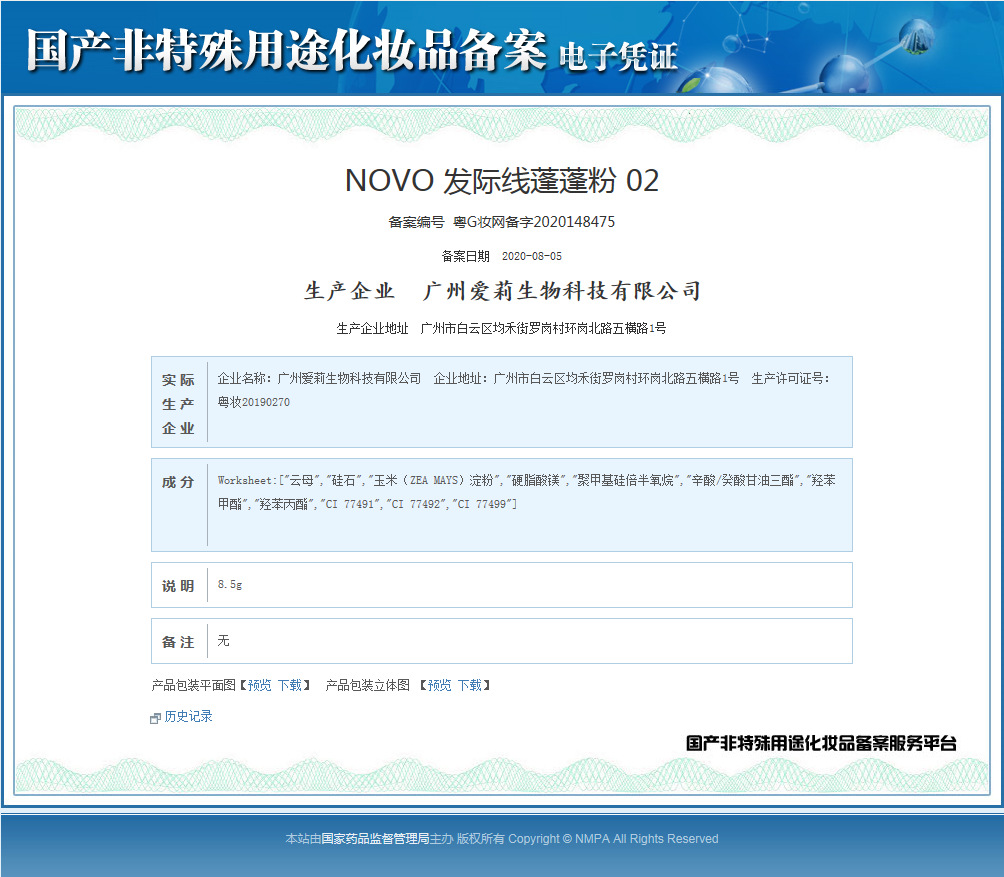Preview the 产品包装平面图 image

[259, 685]
